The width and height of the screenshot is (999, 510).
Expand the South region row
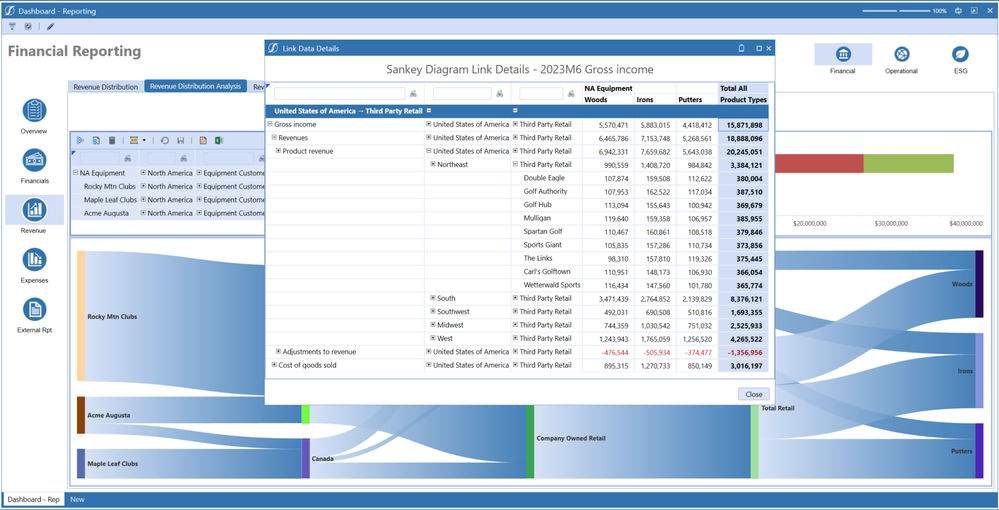(x=433, y=298)
